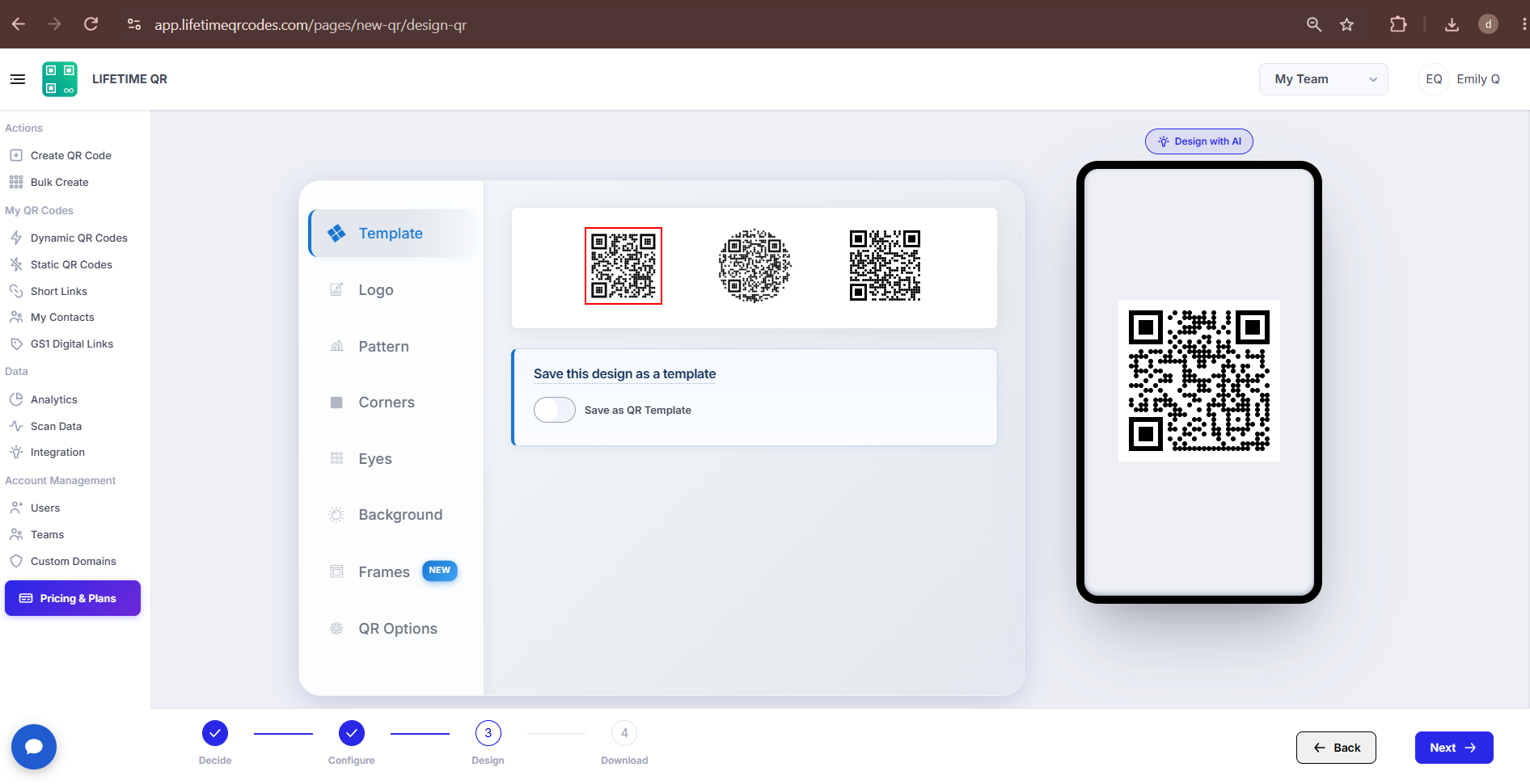Click the Bulk Create grid icon

16,182
